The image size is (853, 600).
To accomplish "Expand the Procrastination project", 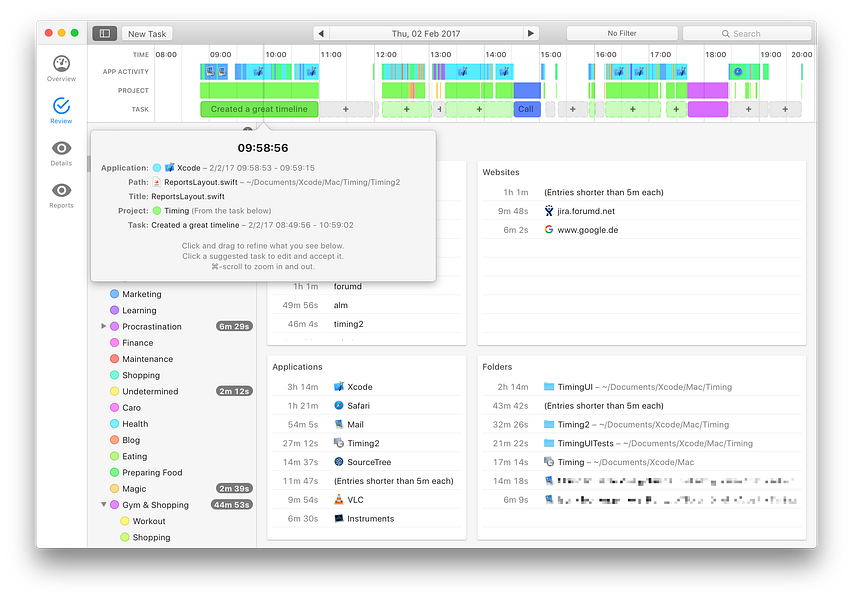I will click(103, 326).
